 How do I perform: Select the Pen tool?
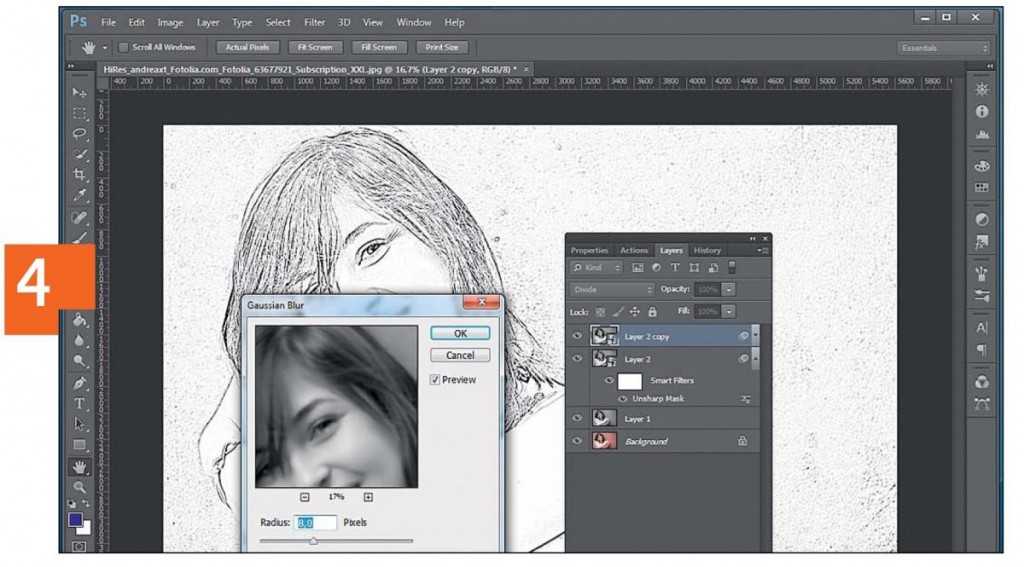[80, 383]
